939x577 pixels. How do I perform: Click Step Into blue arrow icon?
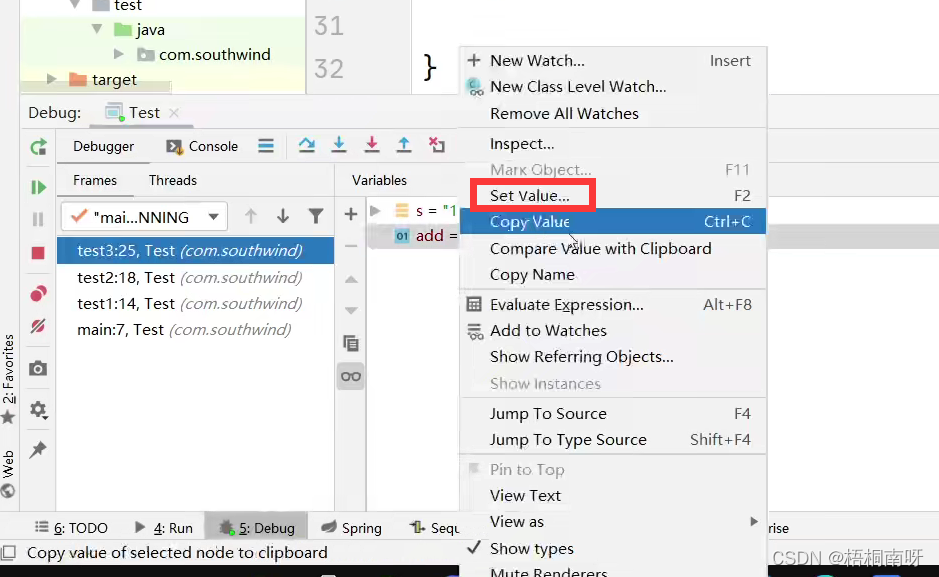click(x=339, y=145)
